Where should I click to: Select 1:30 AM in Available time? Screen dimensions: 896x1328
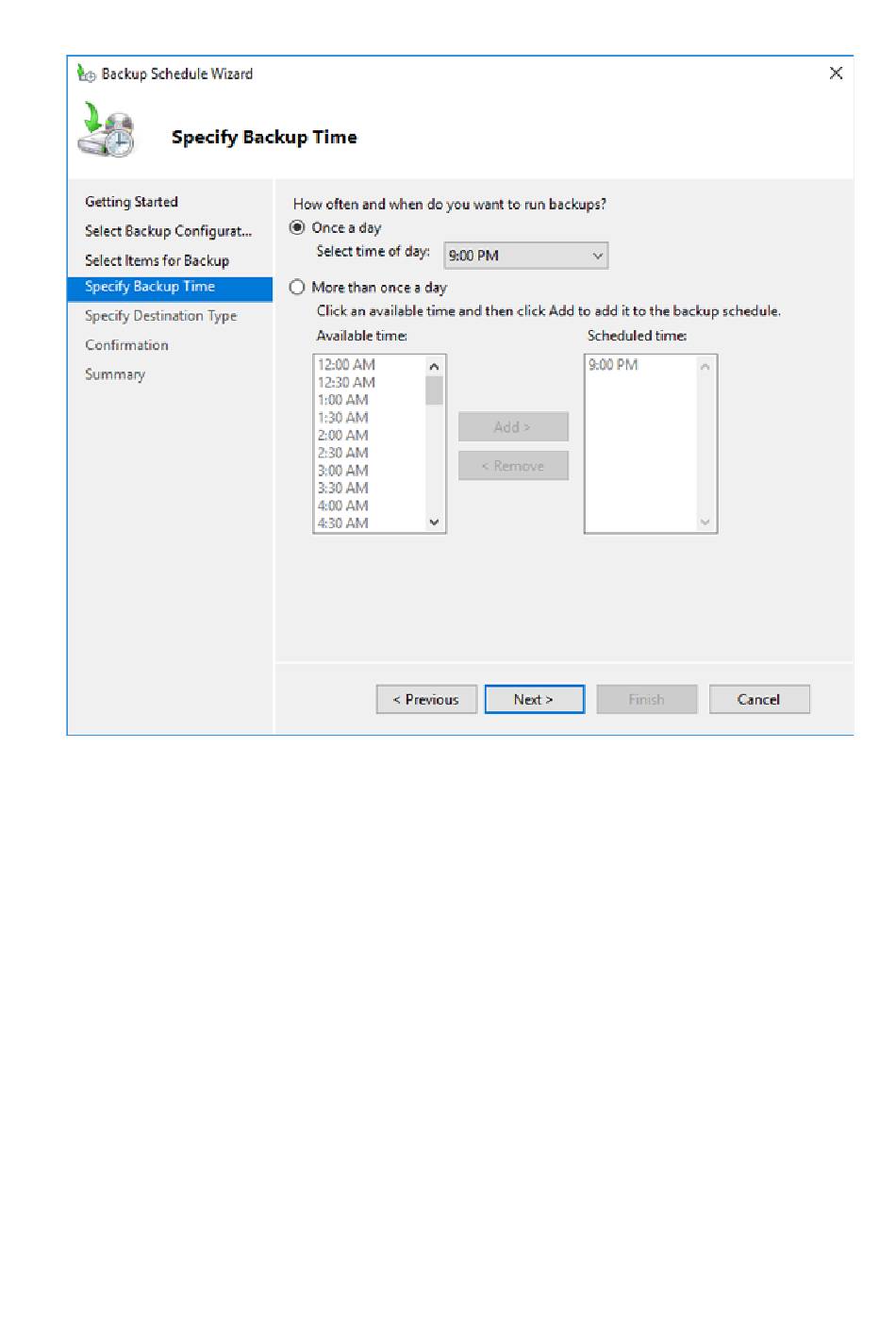point(343,417)
